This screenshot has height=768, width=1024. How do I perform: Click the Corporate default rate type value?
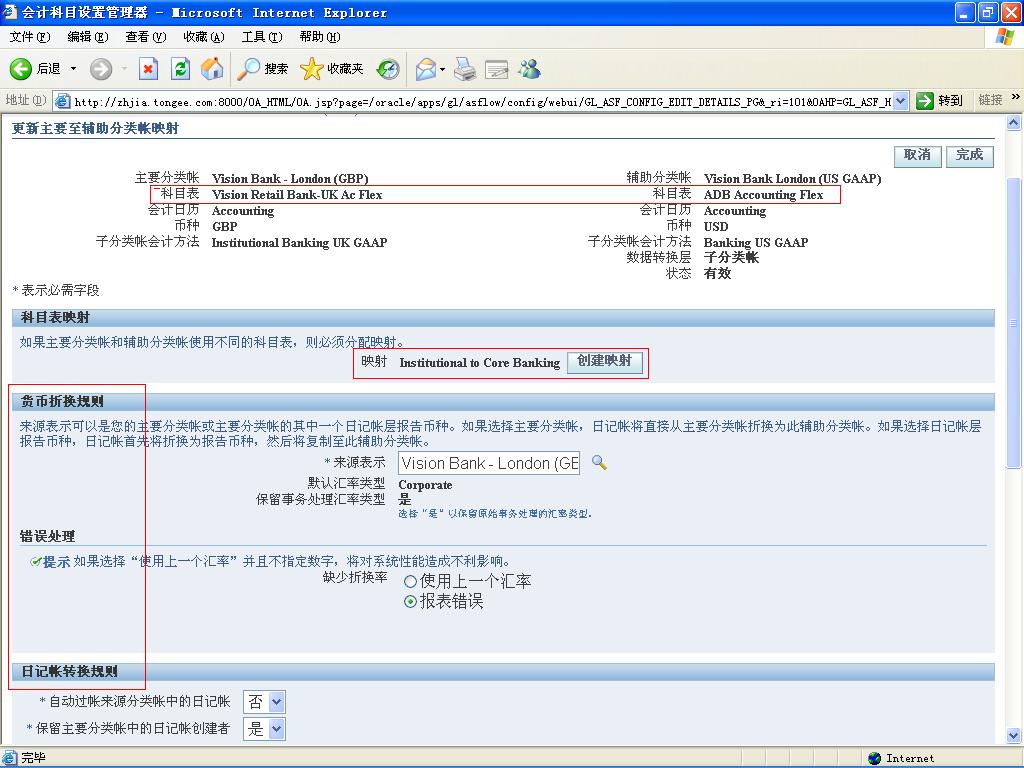[425, 485]
